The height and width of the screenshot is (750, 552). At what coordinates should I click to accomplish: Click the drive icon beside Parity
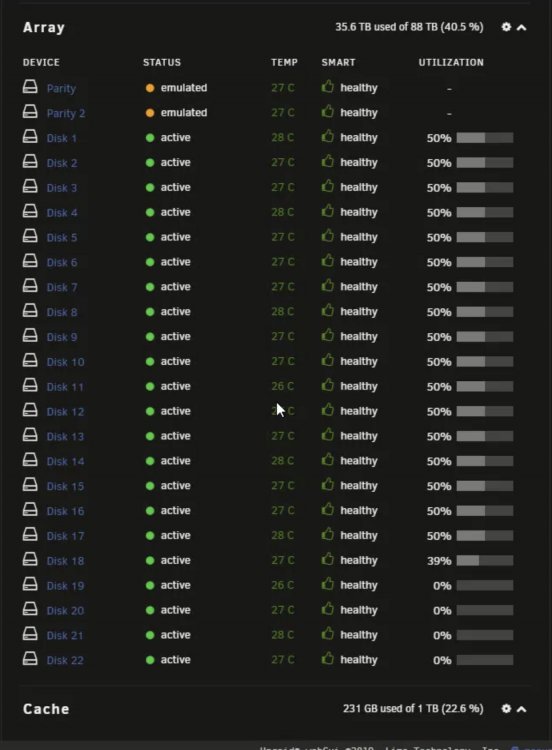click(30, 87)
